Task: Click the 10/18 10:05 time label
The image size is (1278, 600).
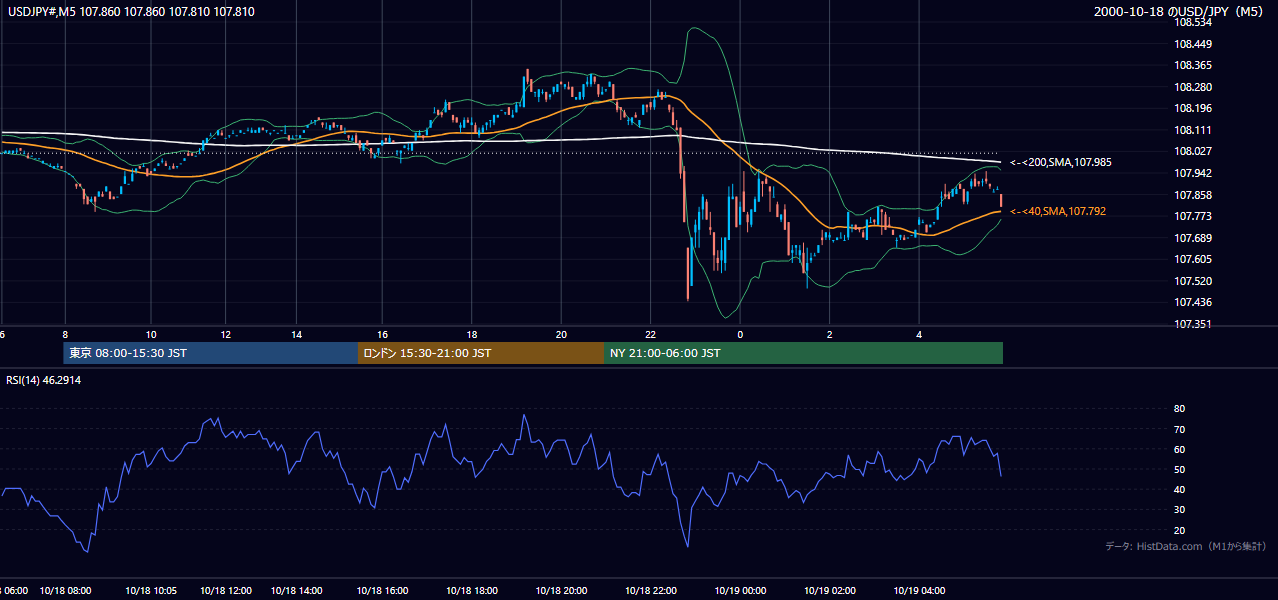Action: click(x=151, y=590)
